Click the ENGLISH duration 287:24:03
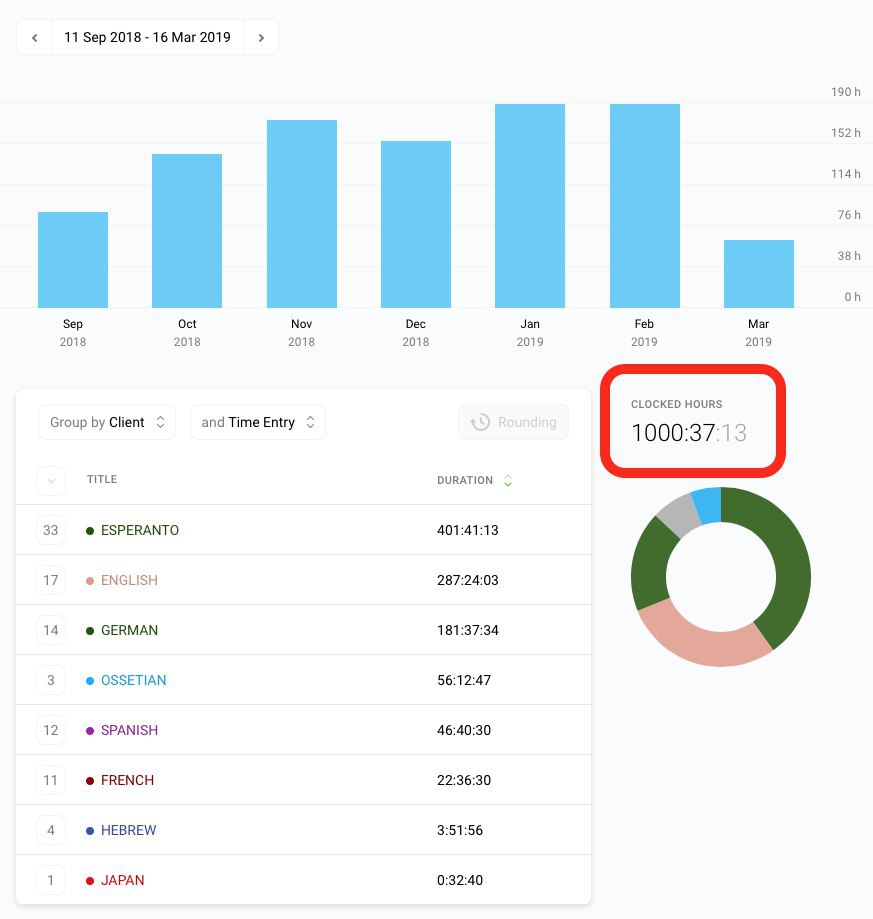The height and width of the screenshot is (919, 873). click(x=468, y=580)
